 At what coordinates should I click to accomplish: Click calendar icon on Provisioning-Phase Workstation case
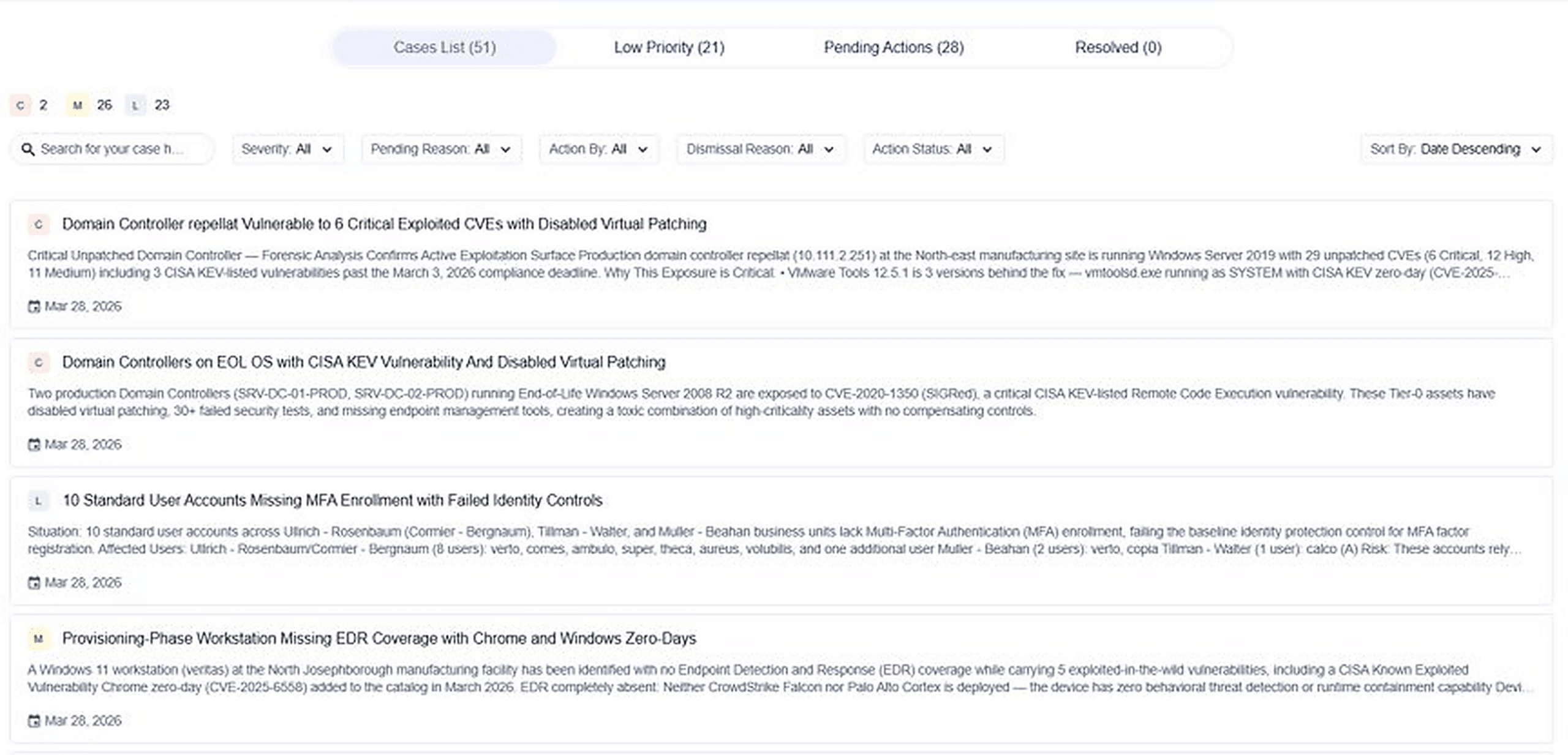[34, 721]
